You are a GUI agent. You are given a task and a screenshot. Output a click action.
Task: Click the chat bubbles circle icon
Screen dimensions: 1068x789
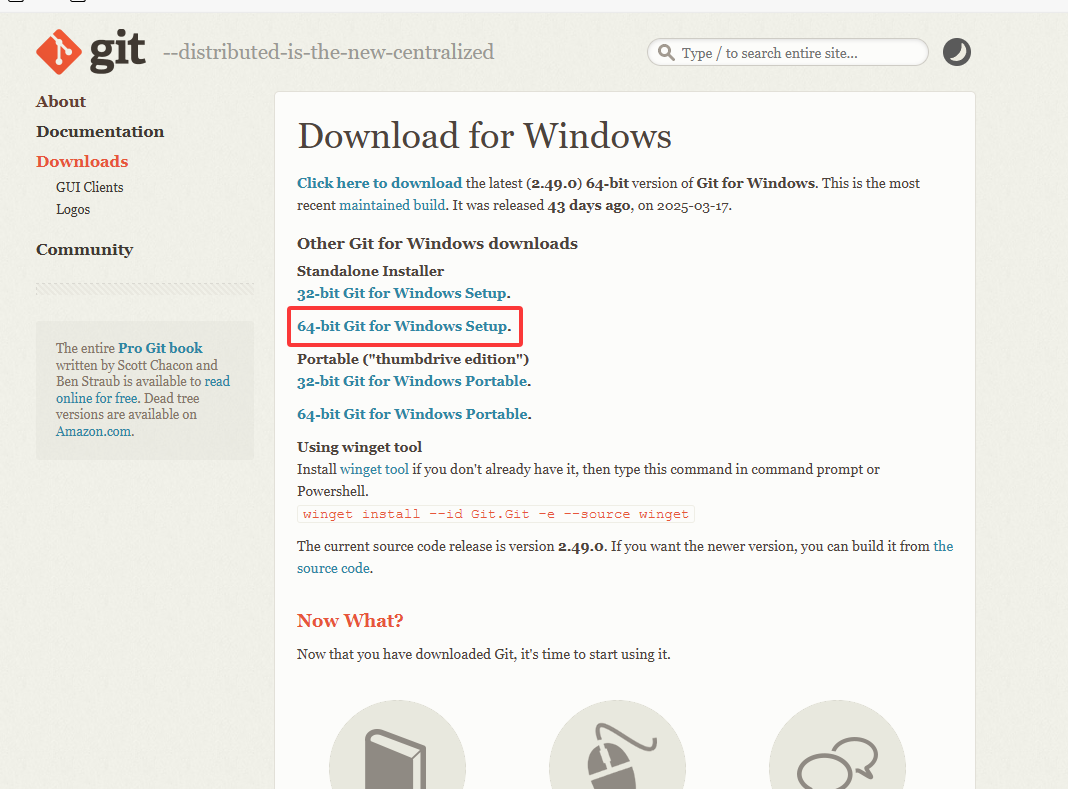click(837, 745)
